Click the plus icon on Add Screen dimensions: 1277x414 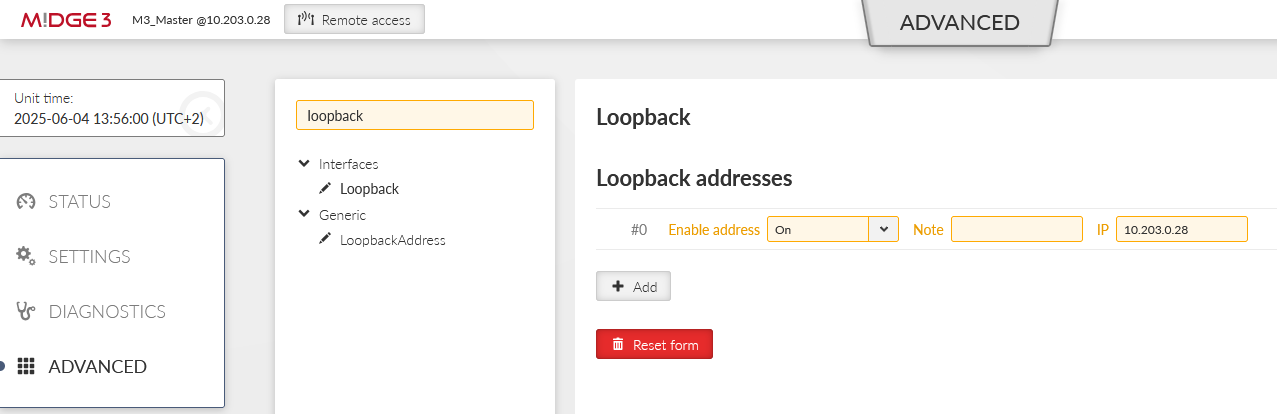click(x=618, y=286)
